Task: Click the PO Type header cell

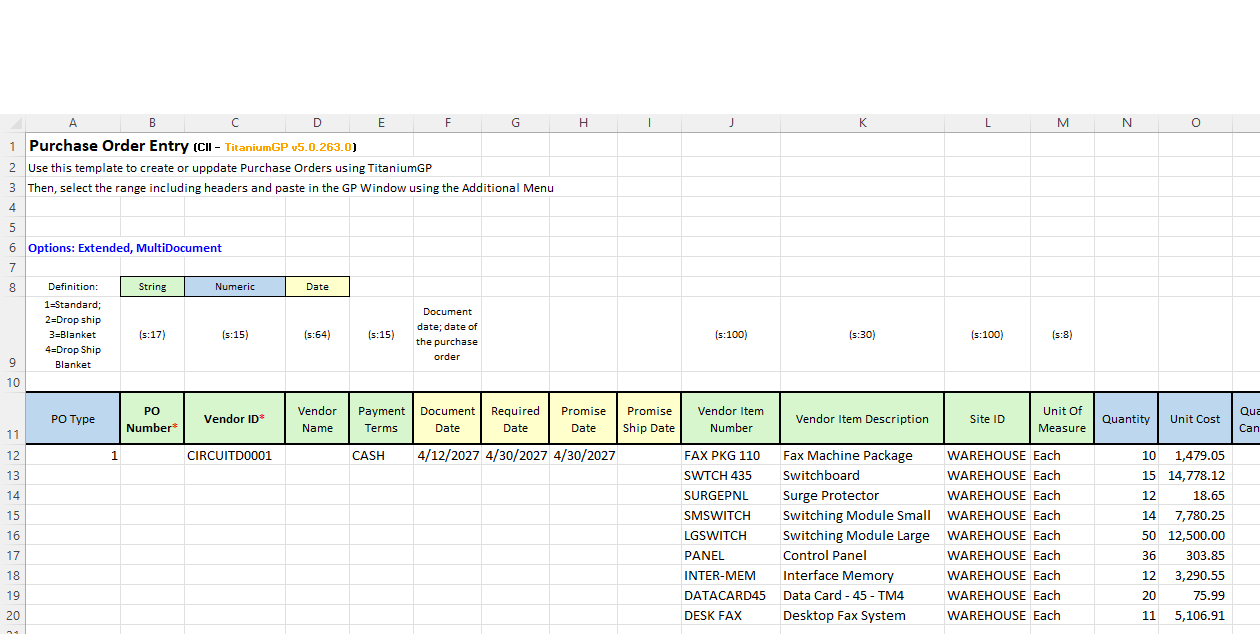Action: click(72, 419)
